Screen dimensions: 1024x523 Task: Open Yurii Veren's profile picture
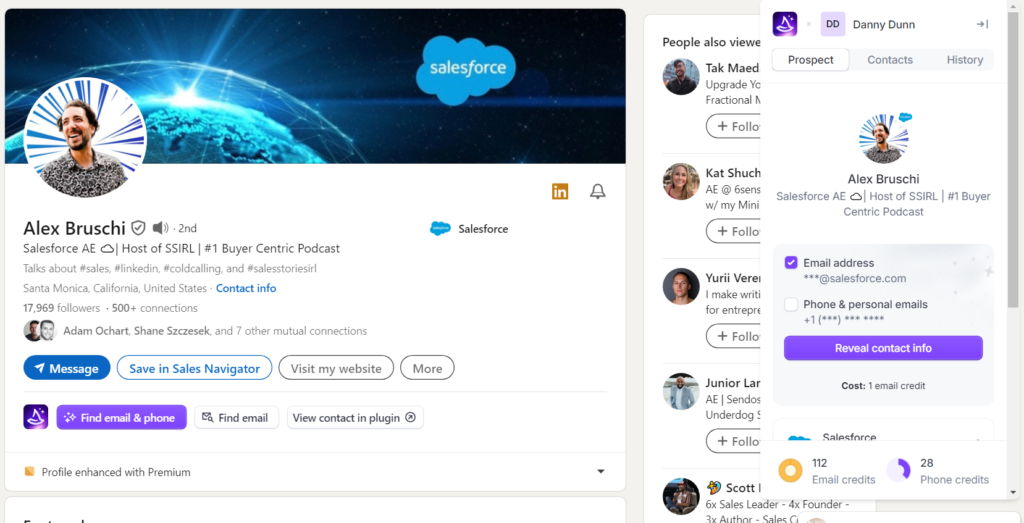pyautogui.click(x=681, y=286)
